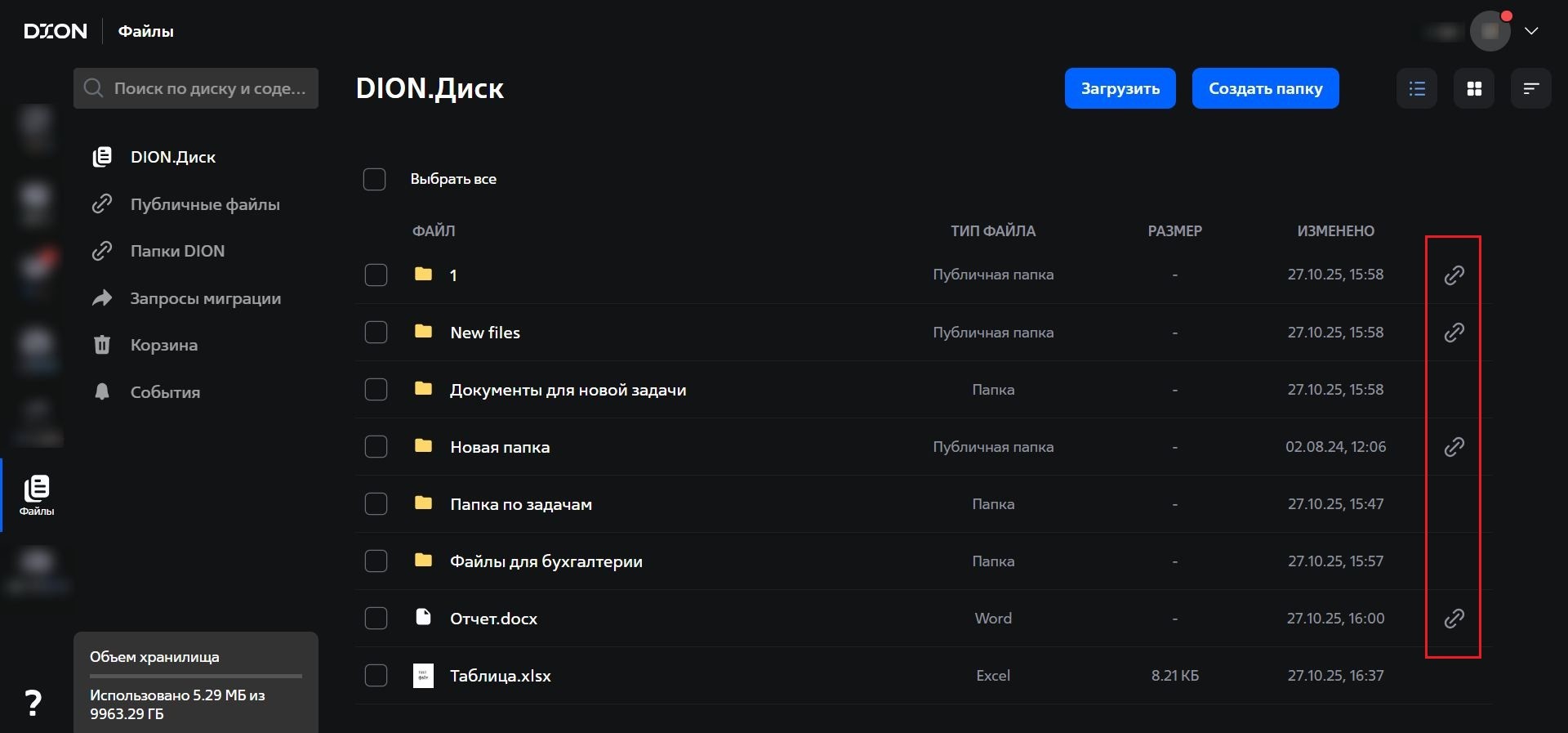Click the public link icon for folder 1
Viewport: 1568px width, 733px height.
(1454, 275)
